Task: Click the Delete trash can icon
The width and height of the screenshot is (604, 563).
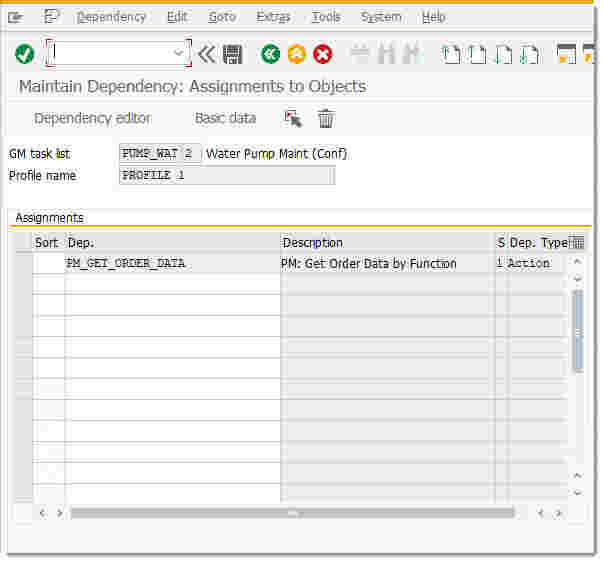Action: [326, 118]
